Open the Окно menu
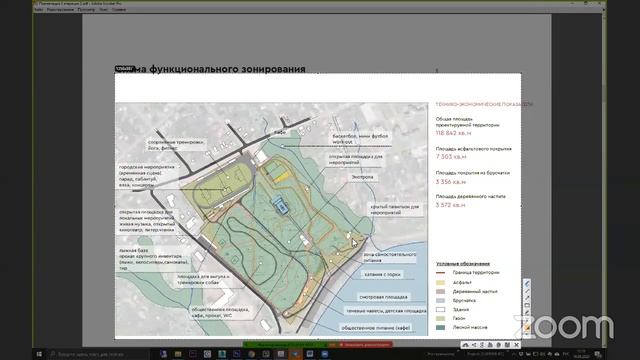The image size is (640, 360). pyautogui.click(x=103, y=9)
